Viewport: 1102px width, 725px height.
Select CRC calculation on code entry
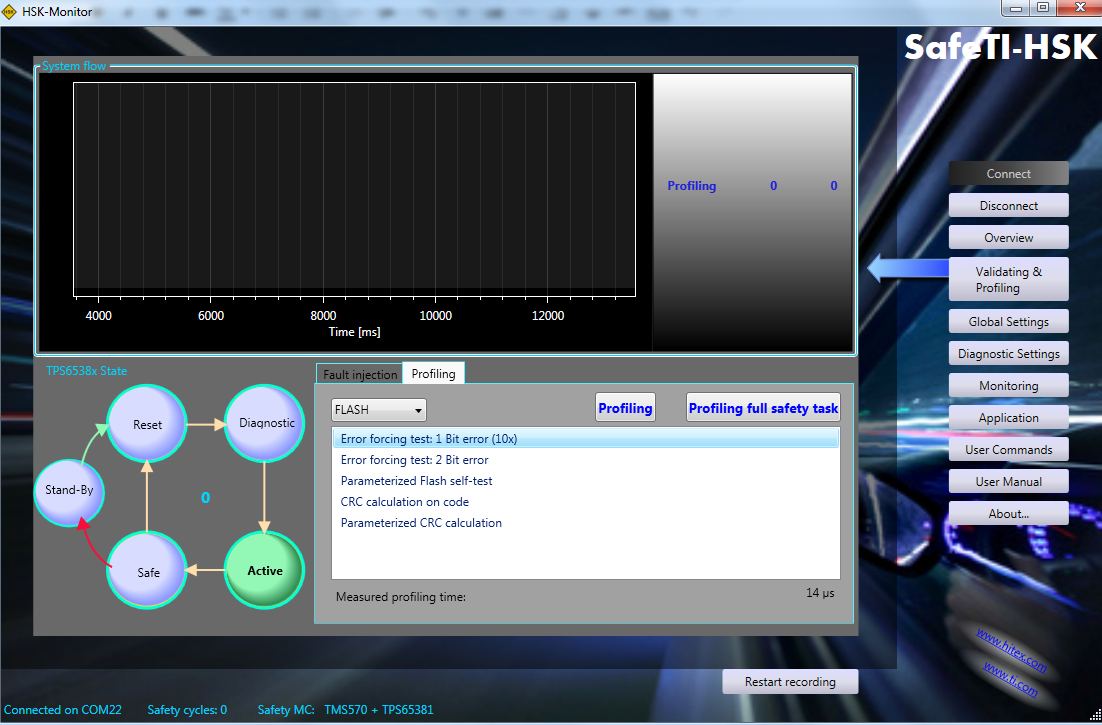[585, 502]
